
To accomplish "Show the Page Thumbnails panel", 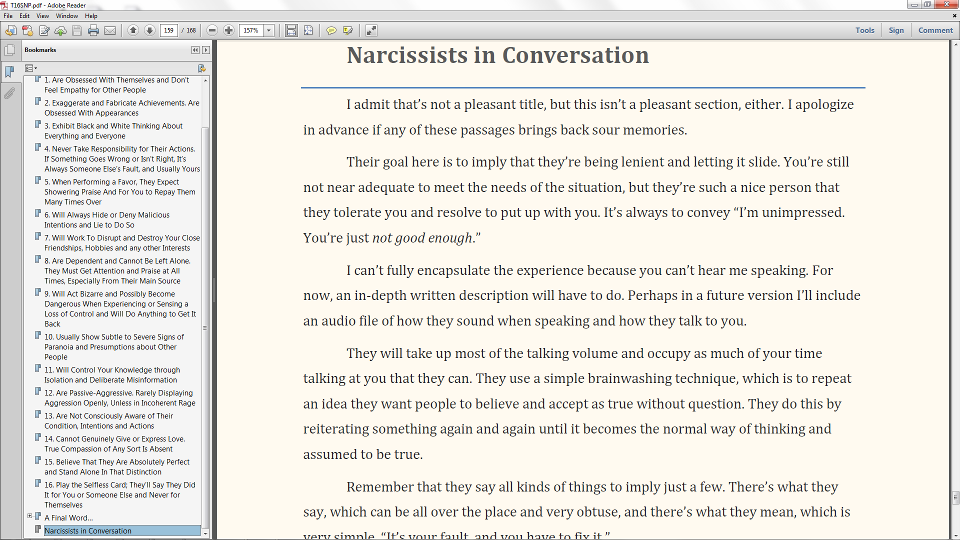I will [9, 50].
